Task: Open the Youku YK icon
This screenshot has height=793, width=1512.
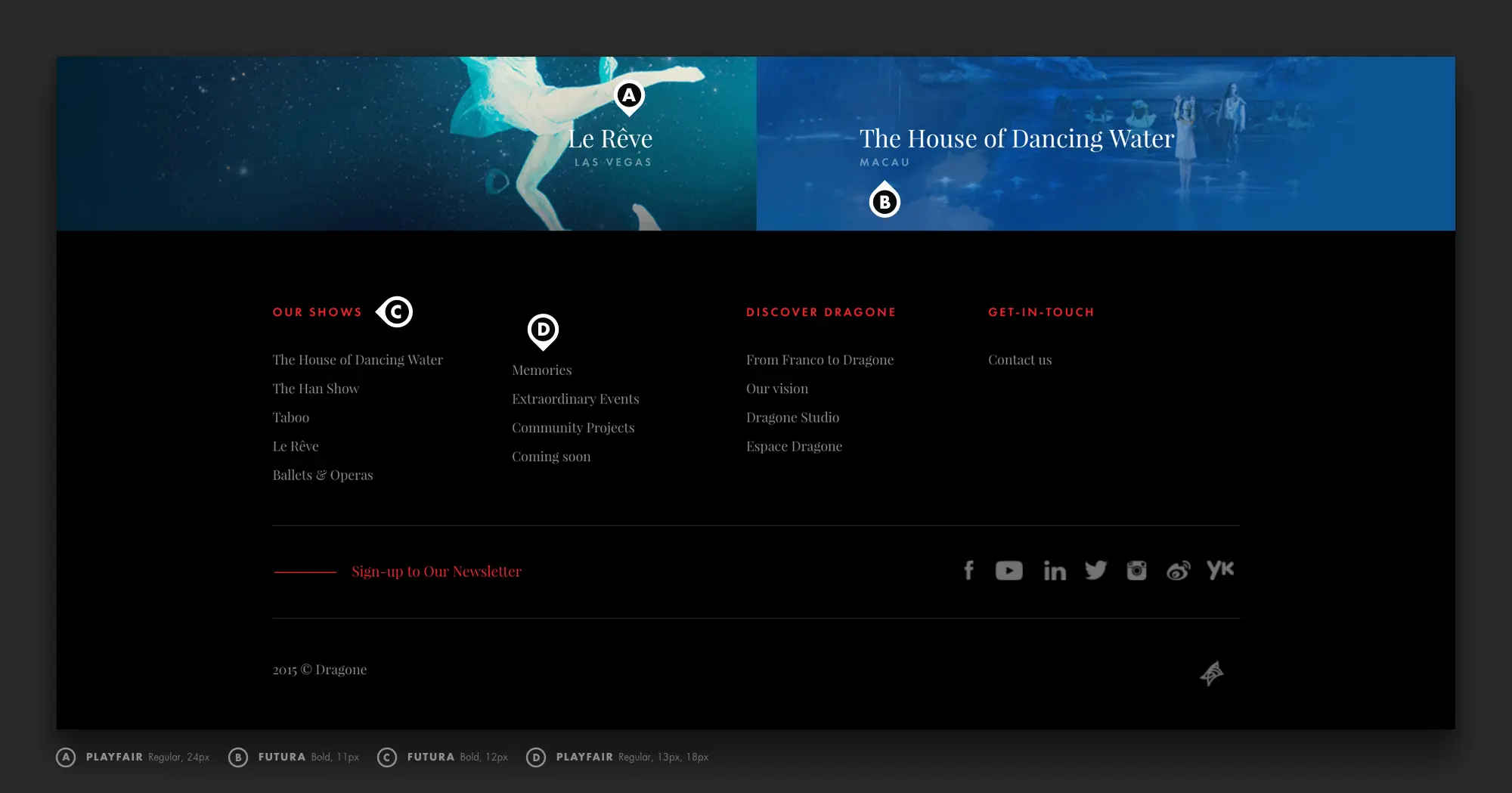Action: 1220,570
